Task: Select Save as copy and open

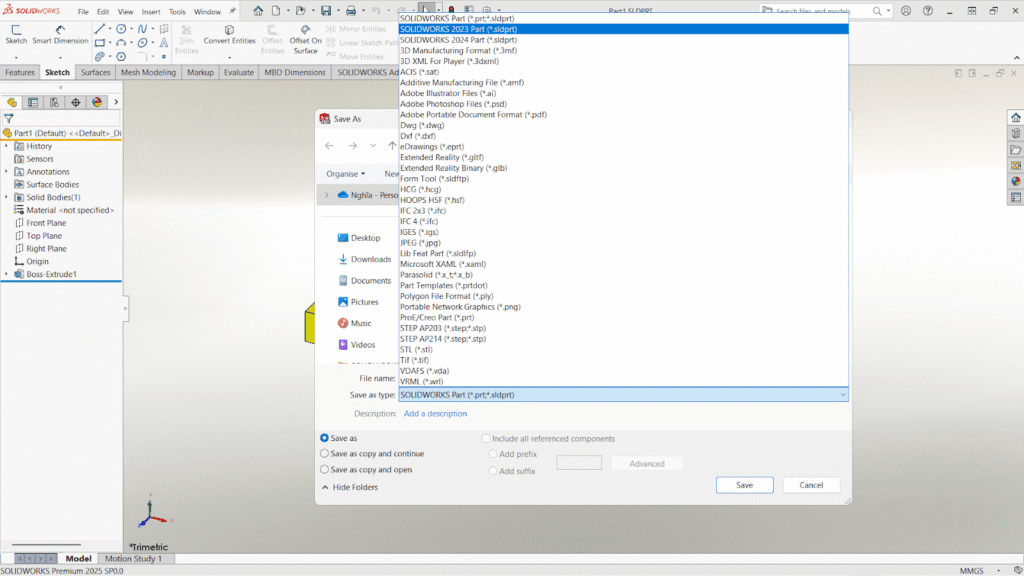Action: tap(325, 469)
